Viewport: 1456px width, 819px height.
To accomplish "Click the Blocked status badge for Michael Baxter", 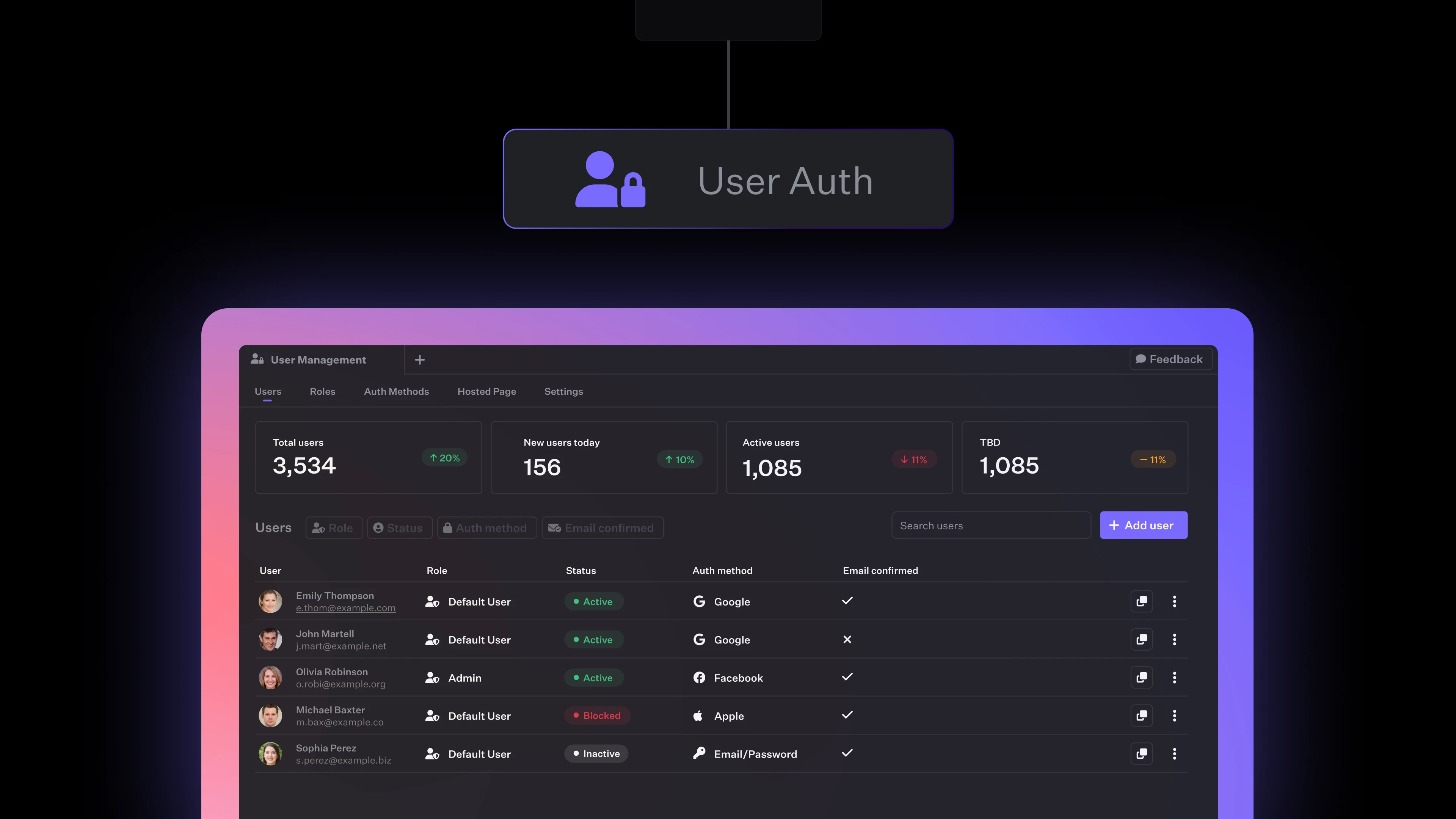I will click(x=598, y=715).
